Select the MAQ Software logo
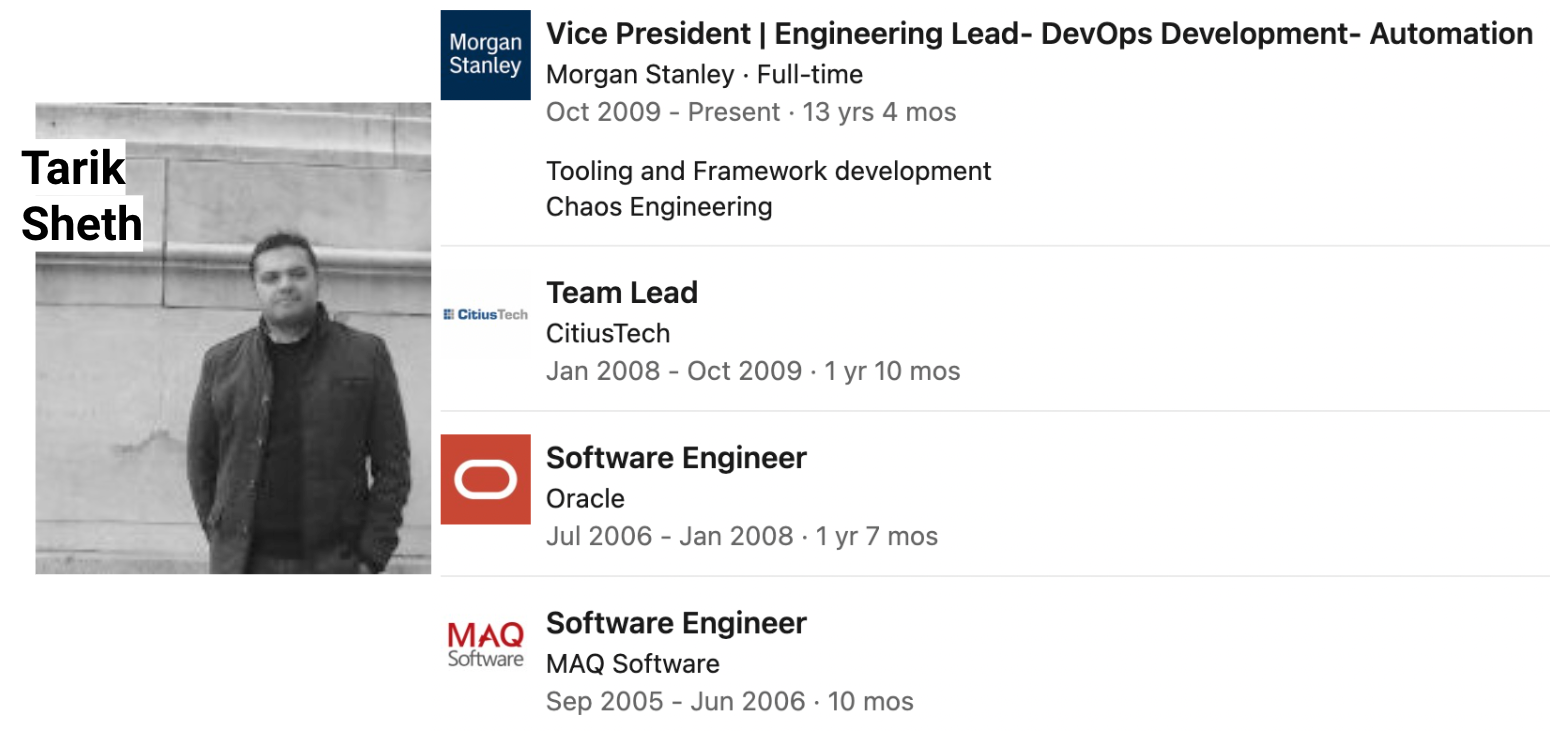 485,644
